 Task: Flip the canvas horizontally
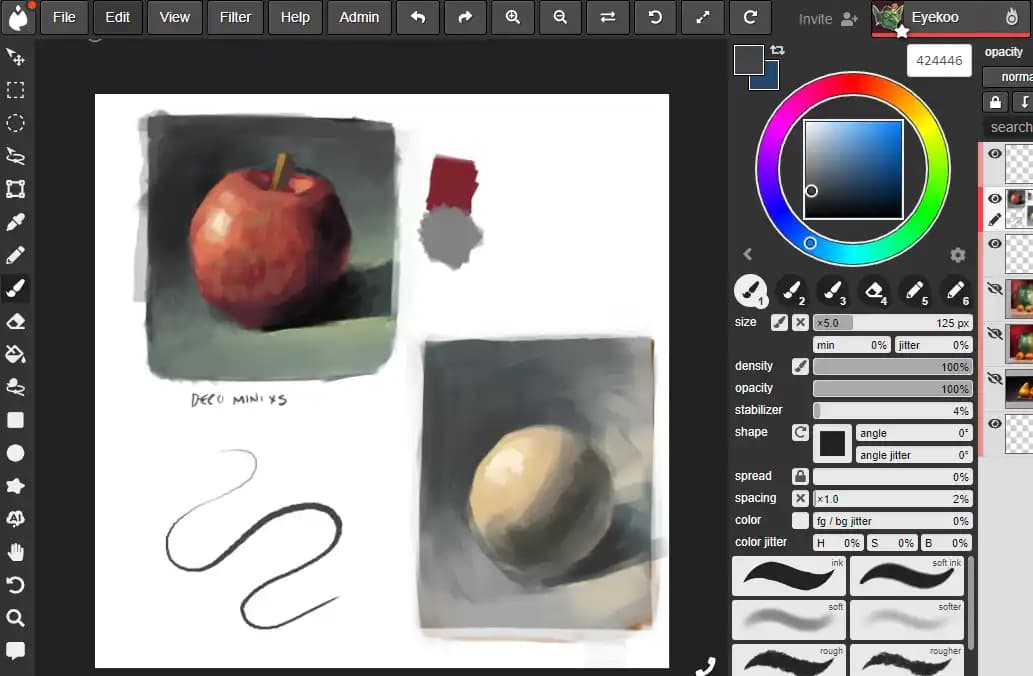pyautogui.click(x=607, y=17)
